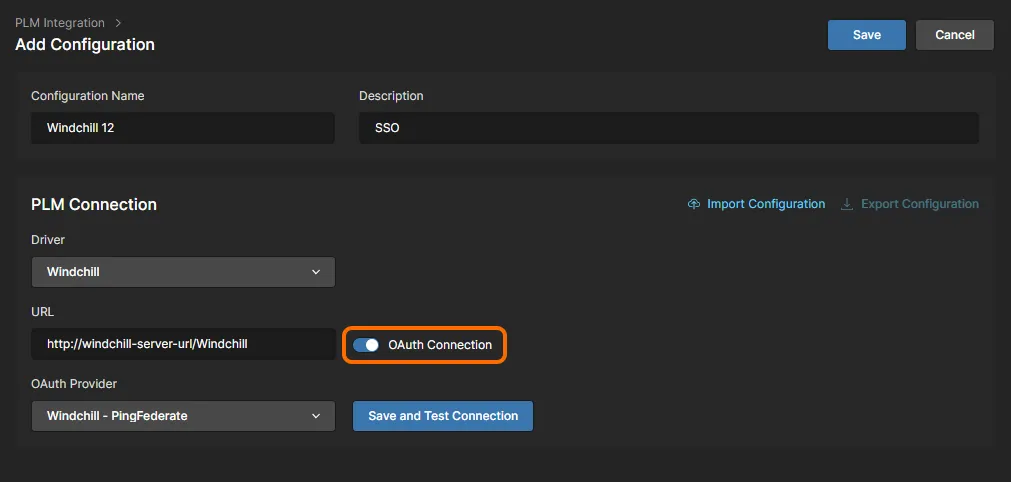Click the Add Configuration page heading
The height and width of the screenshot is (482, 1011).
click(x=85, y=45)
